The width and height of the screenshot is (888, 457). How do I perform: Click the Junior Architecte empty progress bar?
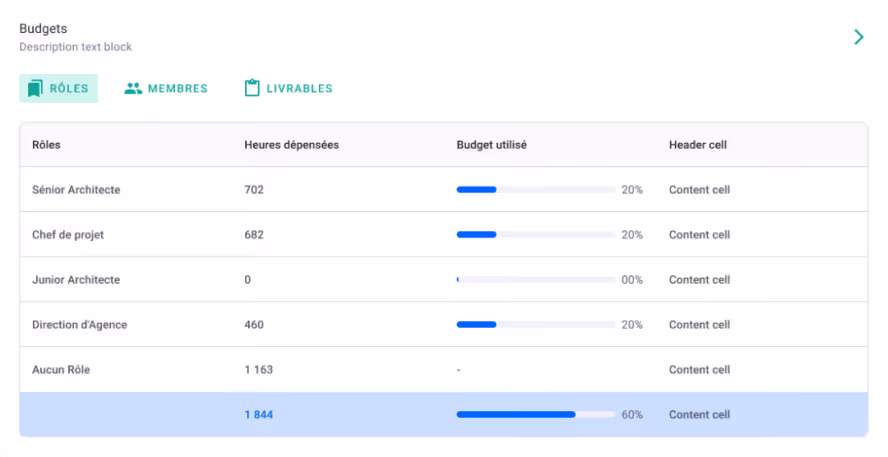pyautogui.click(x=536, y=280)
